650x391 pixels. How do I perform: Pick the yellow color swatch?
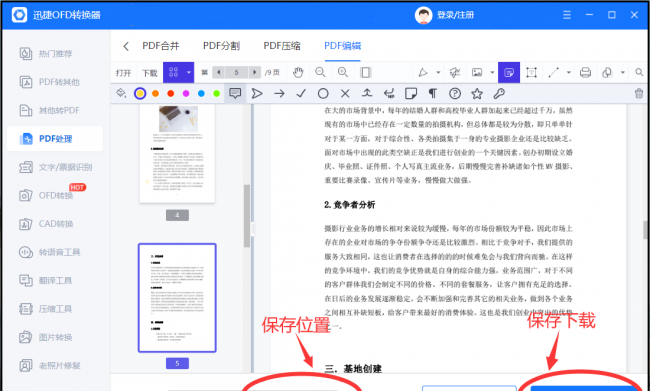[140, 94]
